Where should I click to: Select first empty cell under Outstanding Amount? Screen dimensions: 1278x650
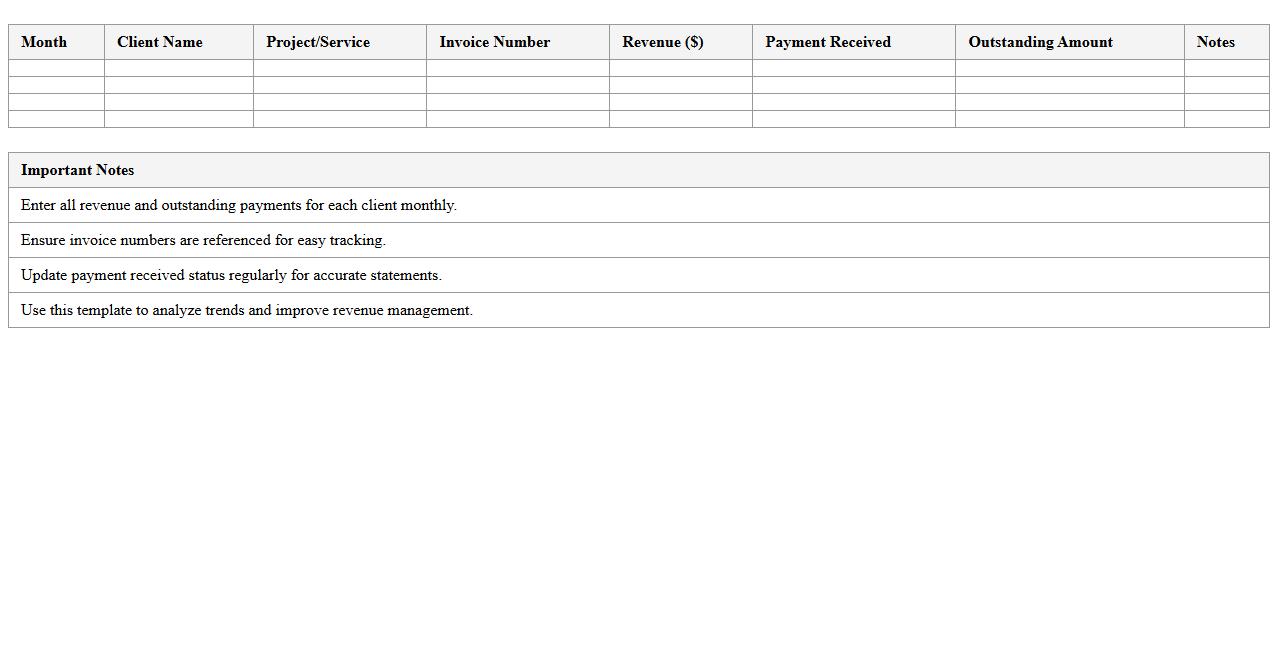(1070, 68)
